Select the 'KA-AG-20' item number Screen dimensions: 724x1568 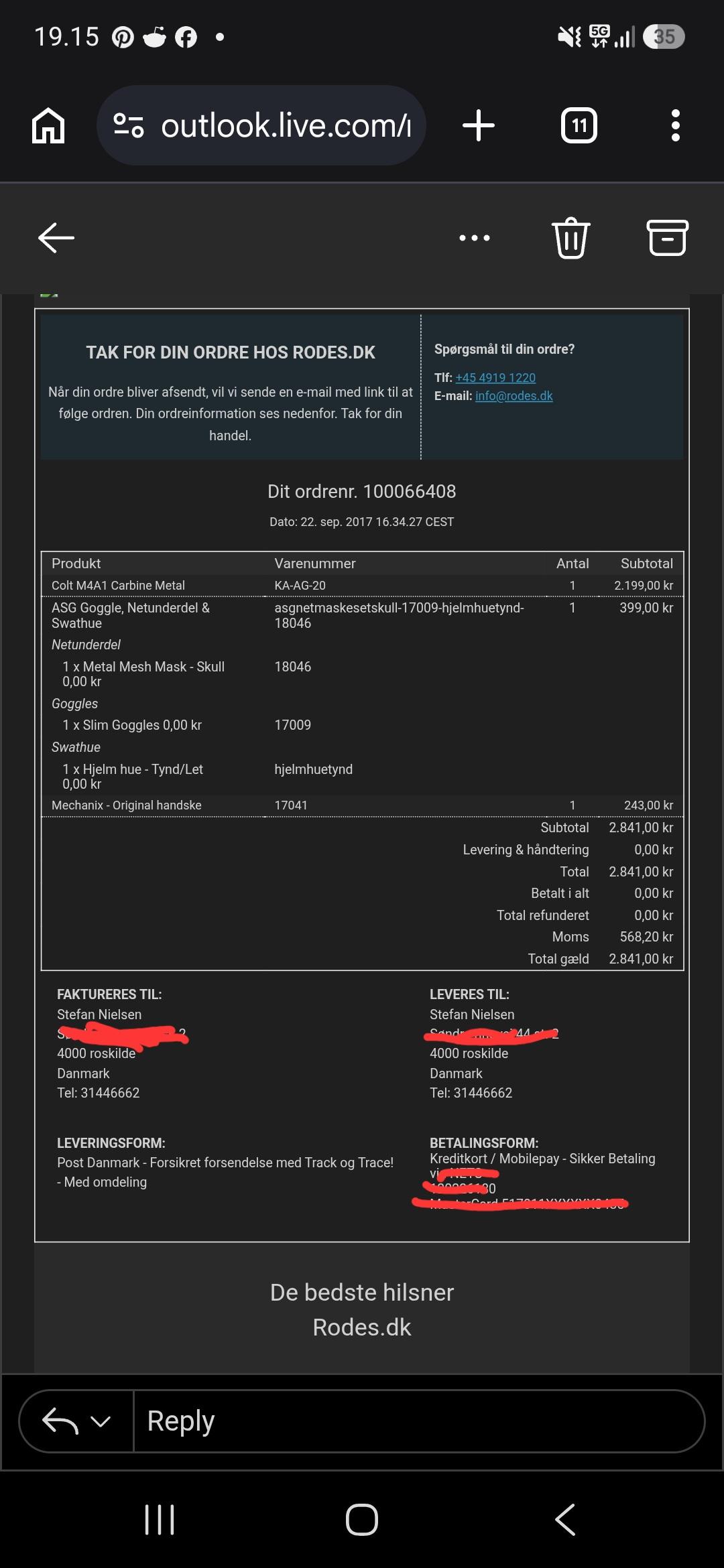300,585
